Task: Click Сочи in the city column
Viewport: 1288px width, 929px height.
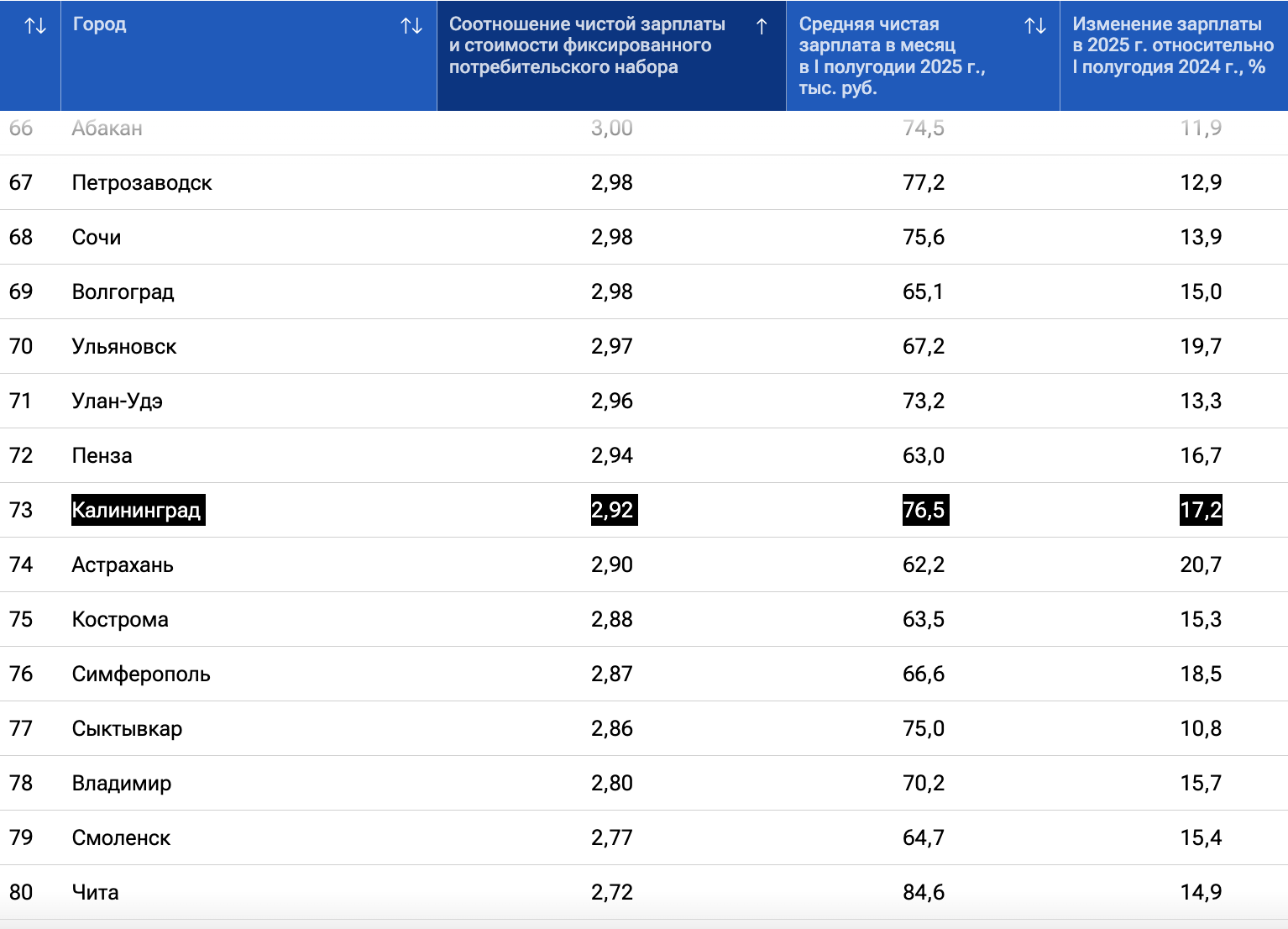Action: [x=97, y=237]
